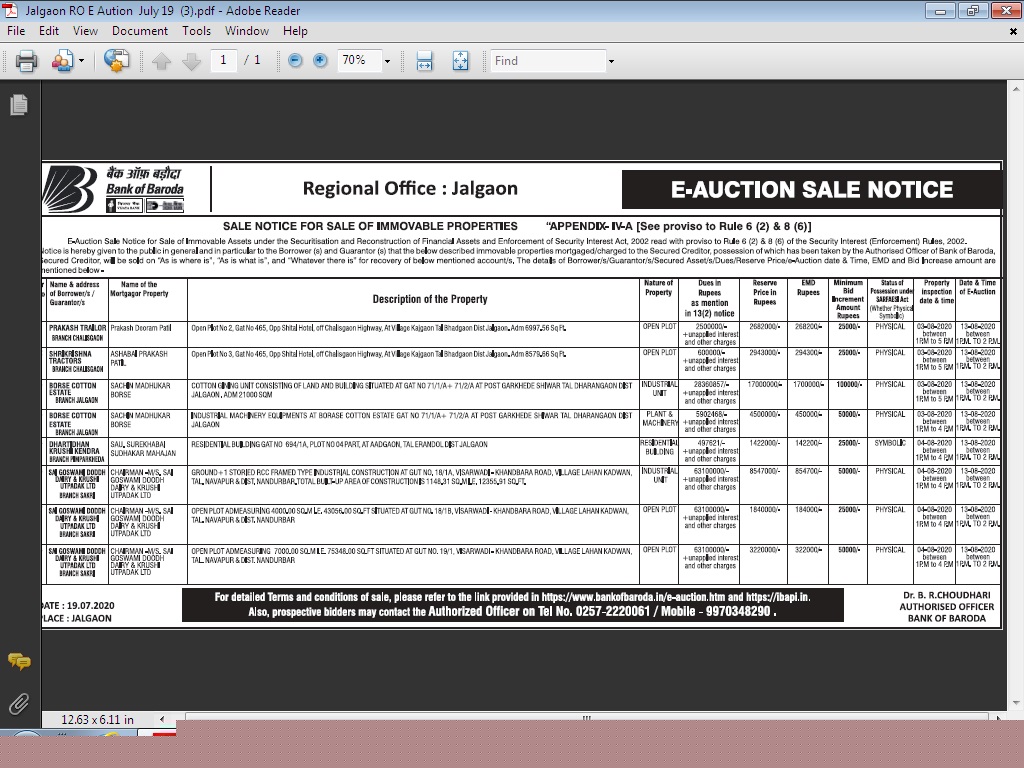
Task: Open the File menu
Action: coord(16,31)
